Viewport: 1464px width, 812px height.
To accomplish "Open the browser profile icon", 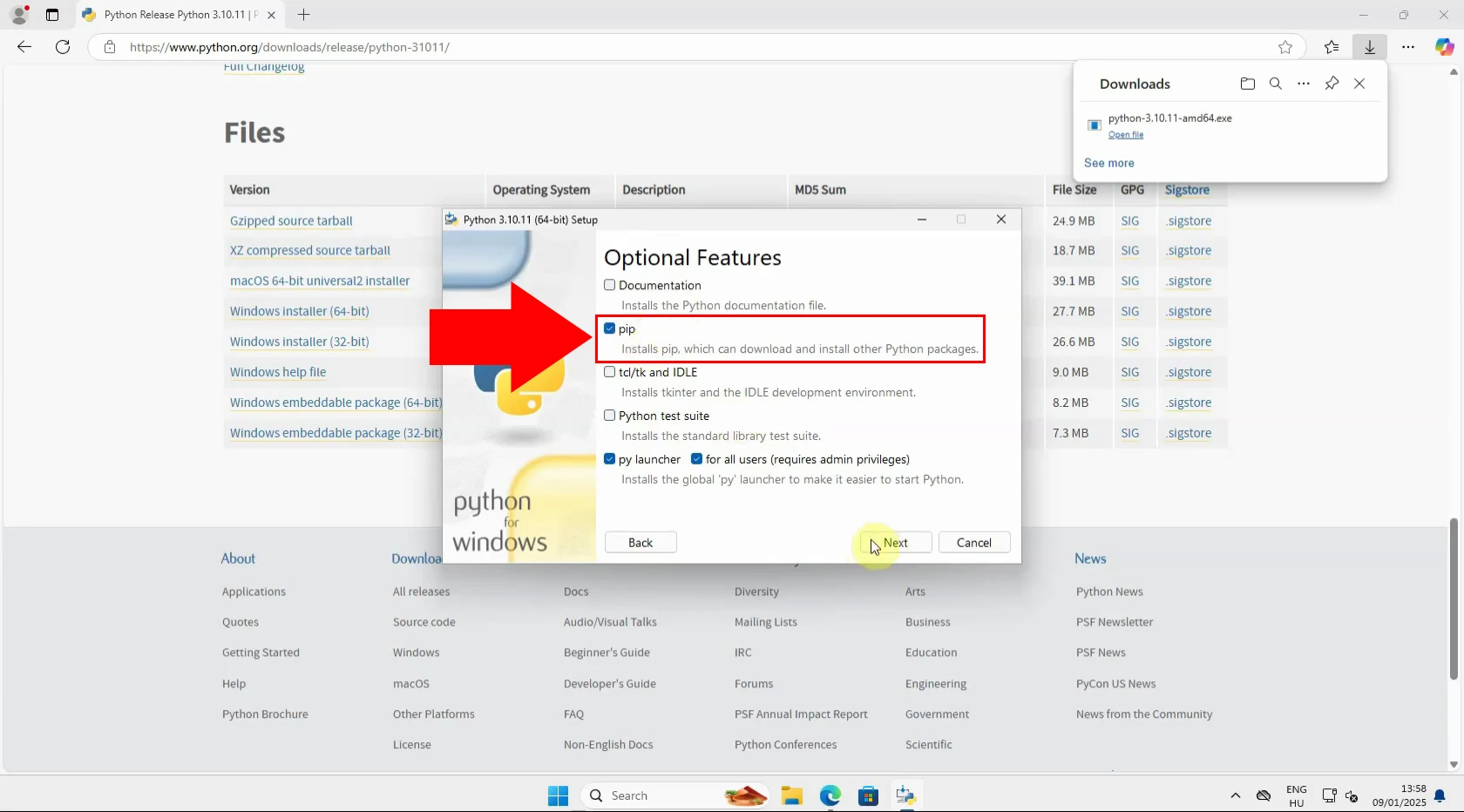I will (19, 15).
